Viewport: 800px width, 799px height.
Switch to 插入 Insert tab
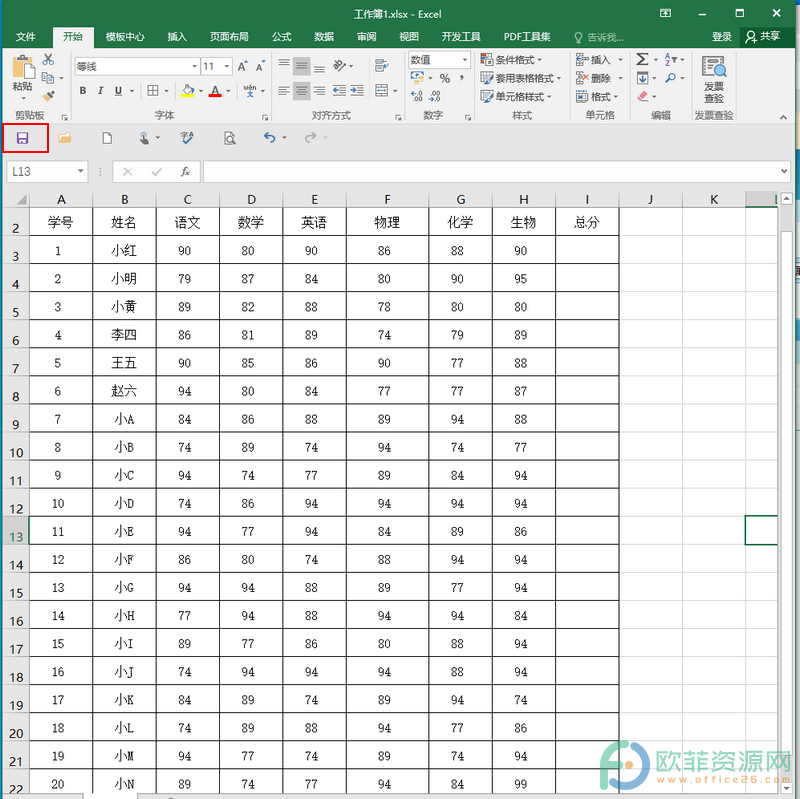coord(177,37)
